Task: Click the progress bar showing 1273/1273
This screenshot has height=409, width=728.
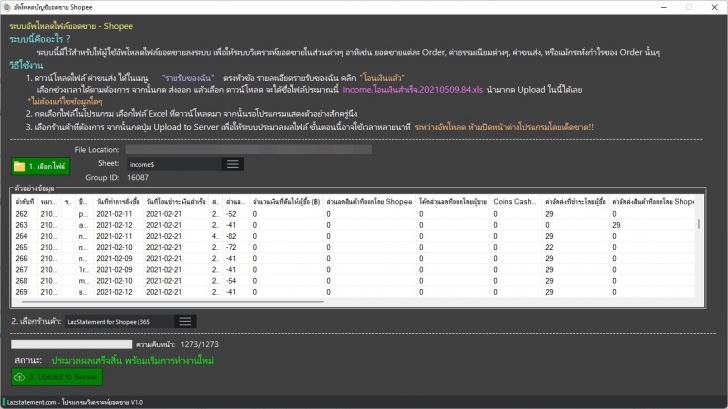Action: pos(72,344)
